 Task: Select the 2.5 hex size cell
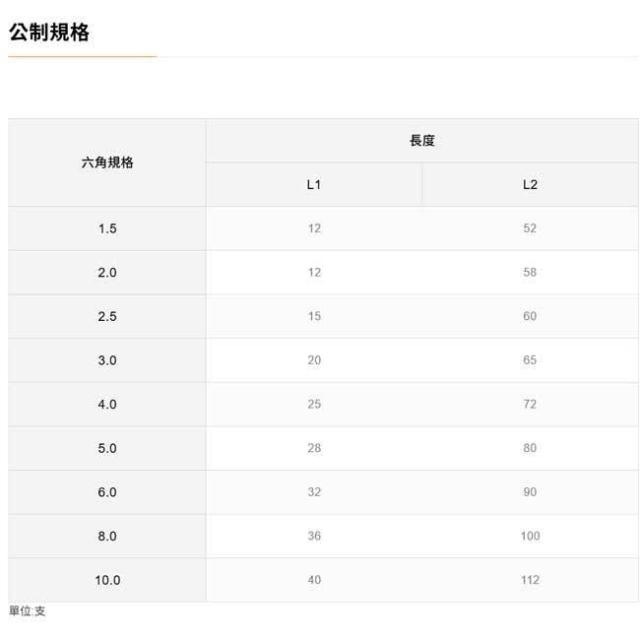107,317
